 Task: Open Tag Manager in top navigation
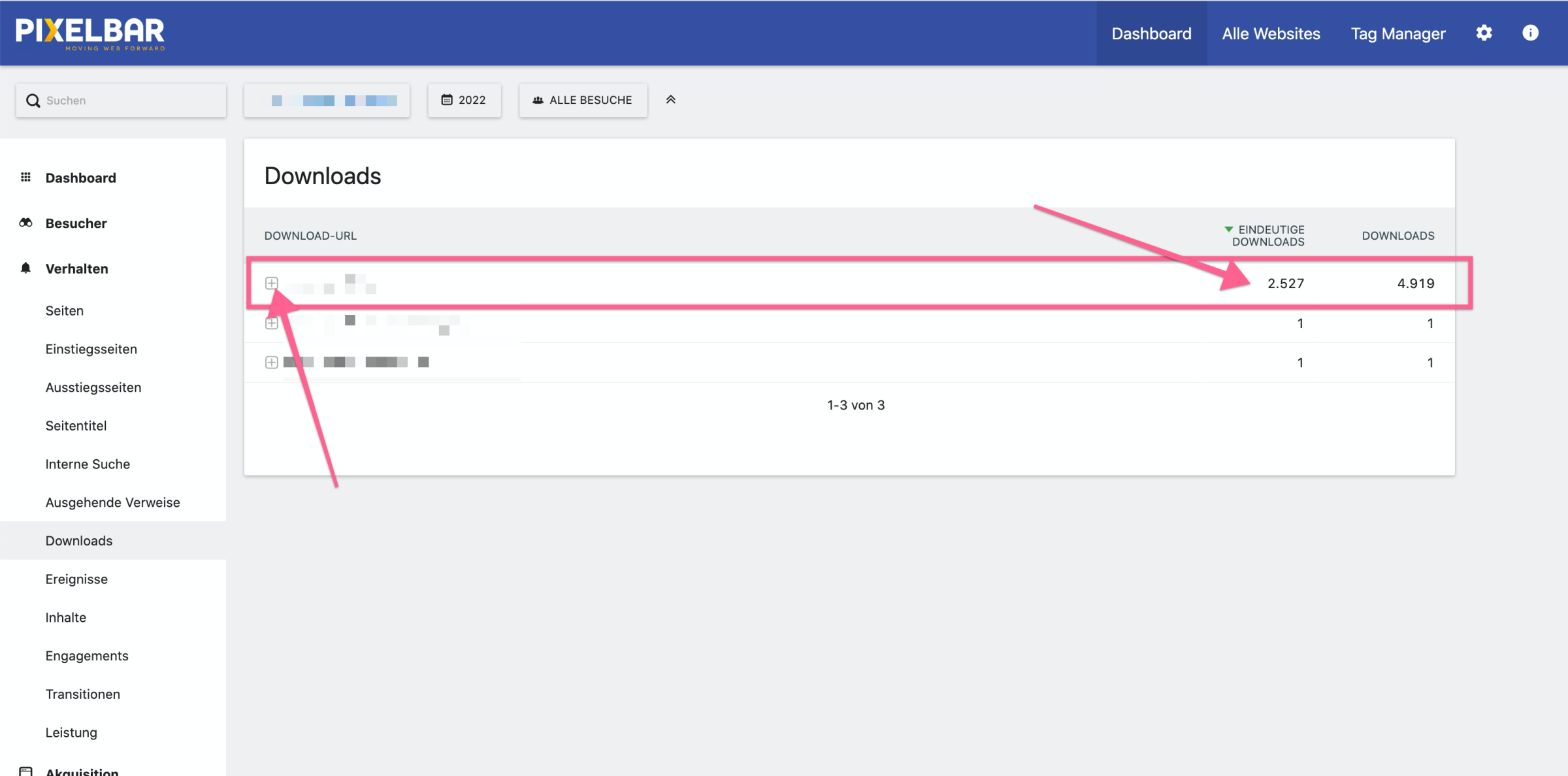(1397, 33)
